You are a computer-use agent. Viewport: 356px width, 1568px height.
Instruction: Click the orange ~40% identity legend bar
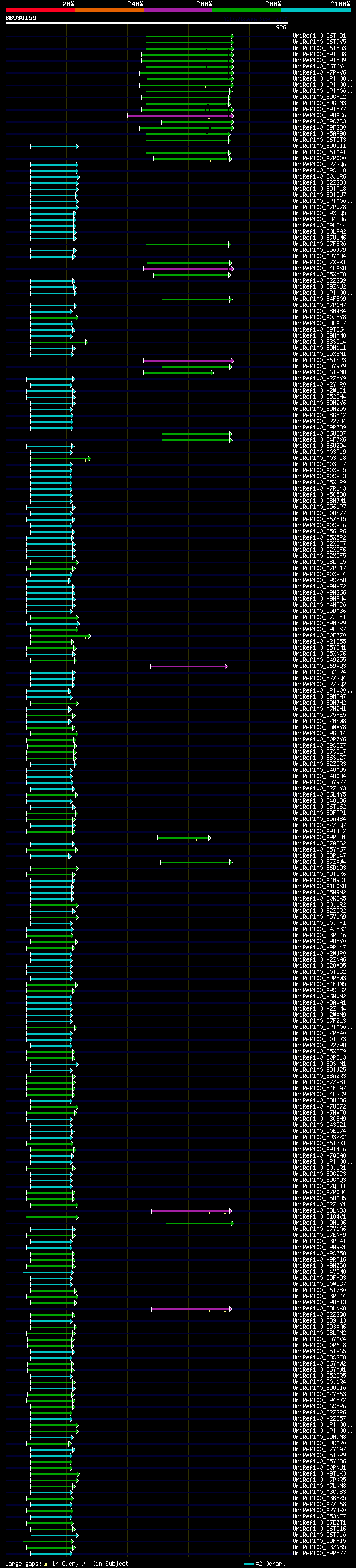click(x=109, y=10)
